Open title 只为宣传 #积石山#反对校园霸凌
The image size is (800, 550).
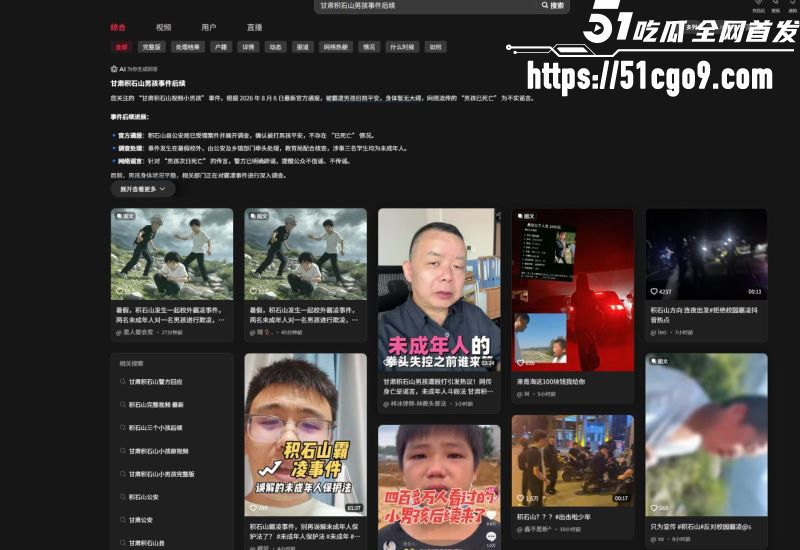point(701,526)
